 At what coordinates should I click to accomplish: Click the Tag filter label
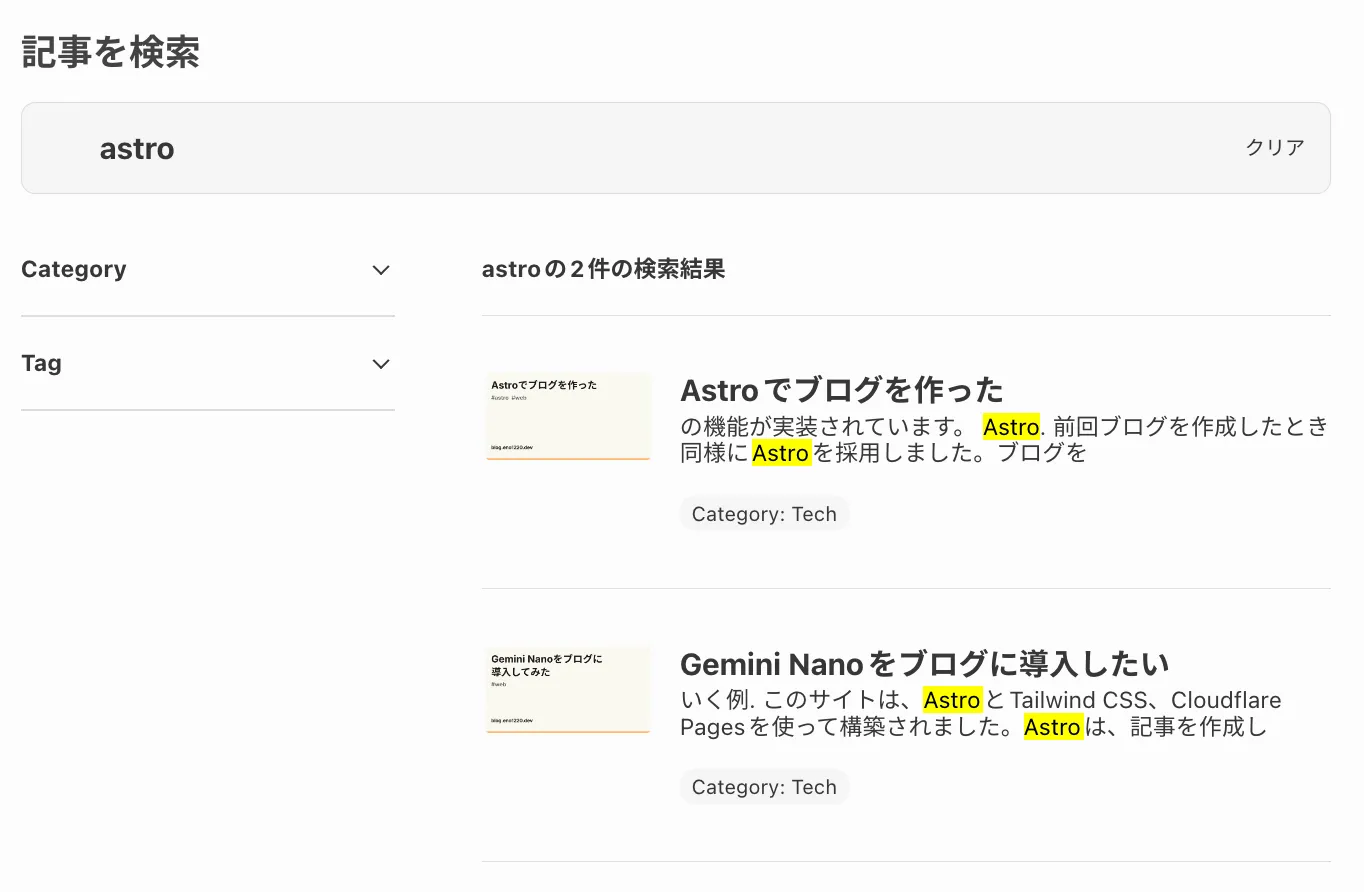click(42, 364)
